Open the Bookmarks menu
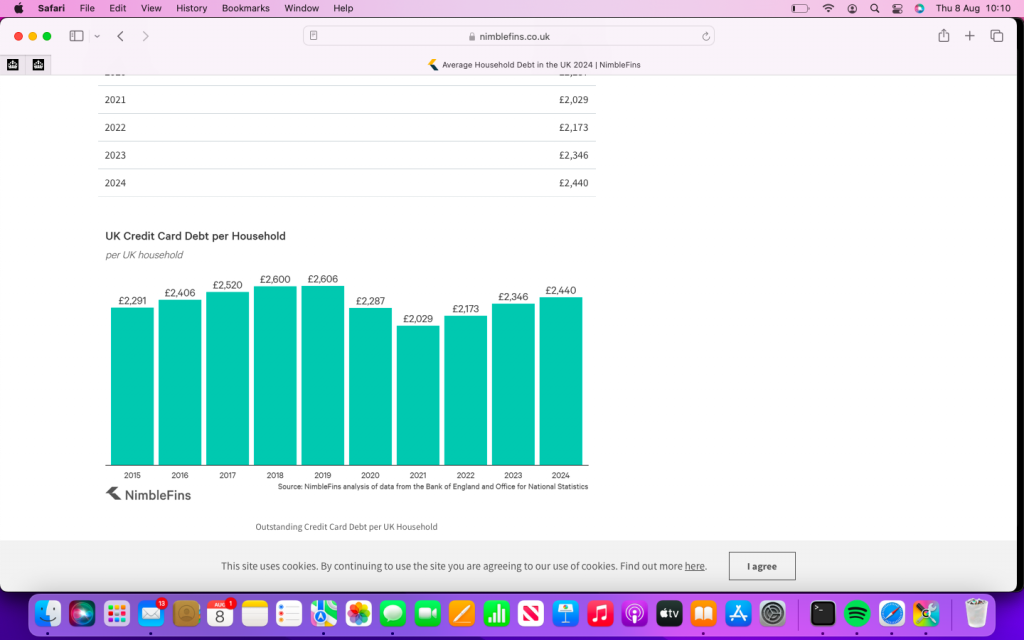 [245, 8]
